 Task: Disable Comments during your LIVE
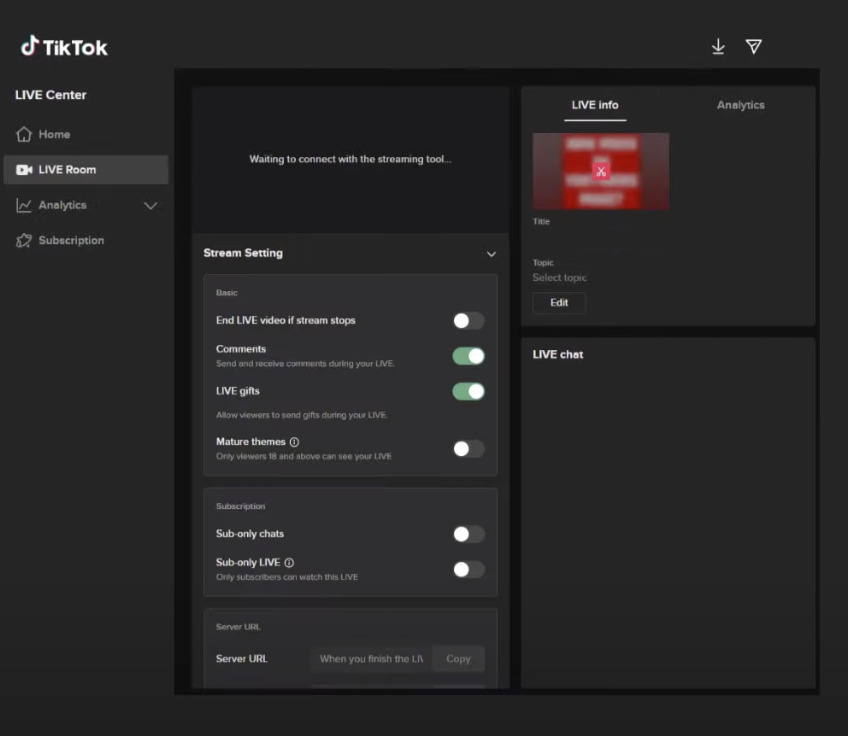pyautogui.click(x=467, y=355)
